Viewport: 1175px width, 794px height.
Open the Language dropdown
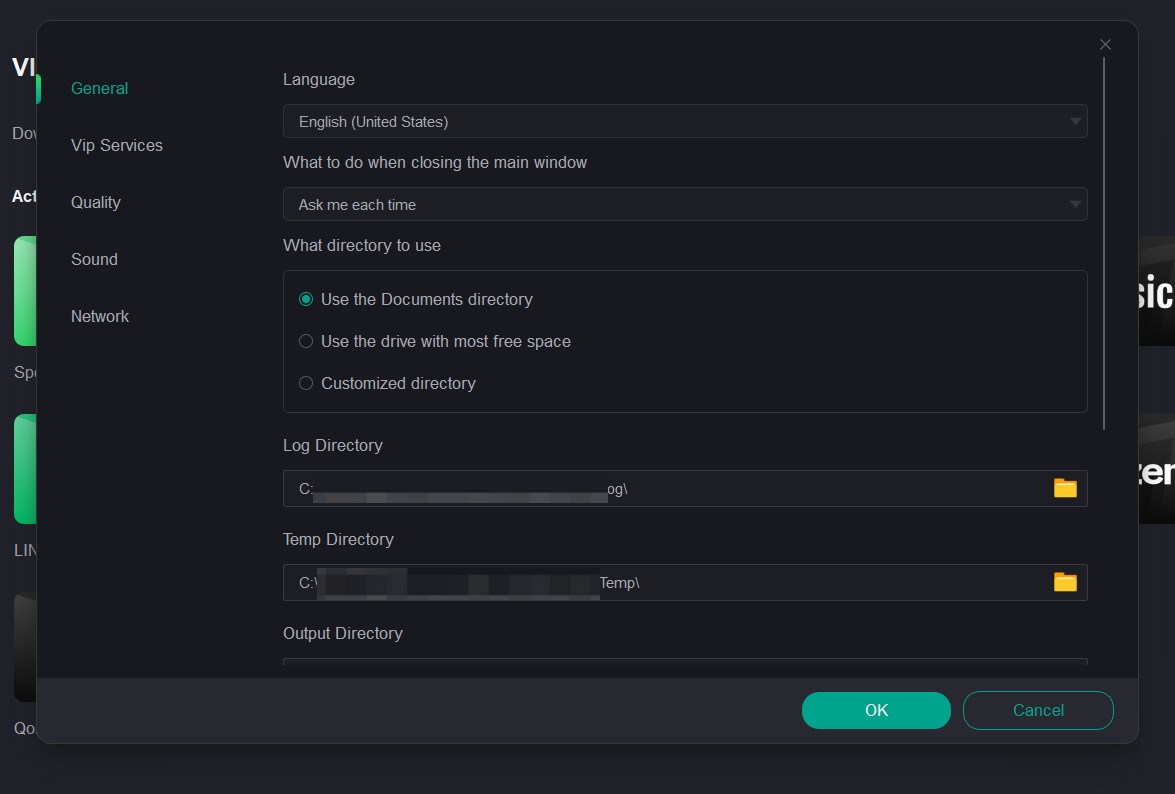pyautogui.click(x=685, y=121)
